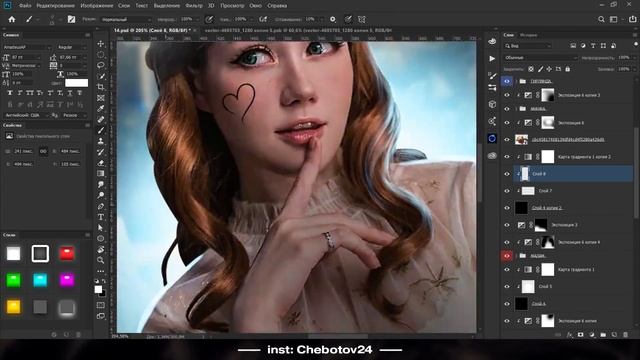The image size is (640, 360).
Task: Hide the Экспозиция 6 layer
Action: [507, 122]
